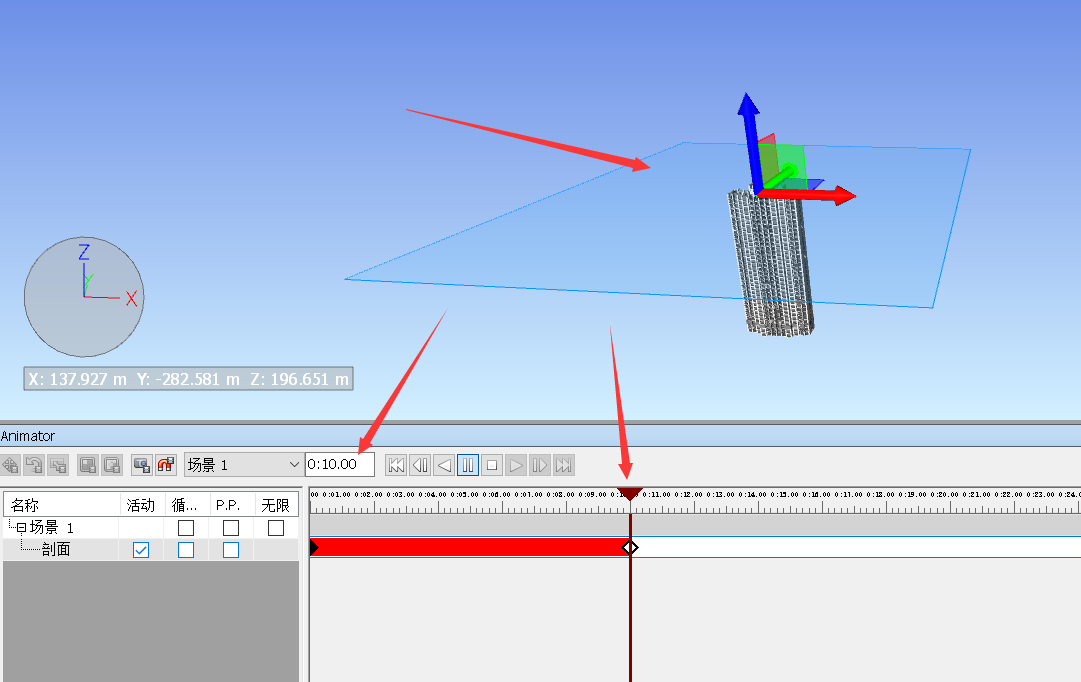Expand the scene selector list arrow
The height and width of the screenshot is (682, 1081).
tap(294, 465)
